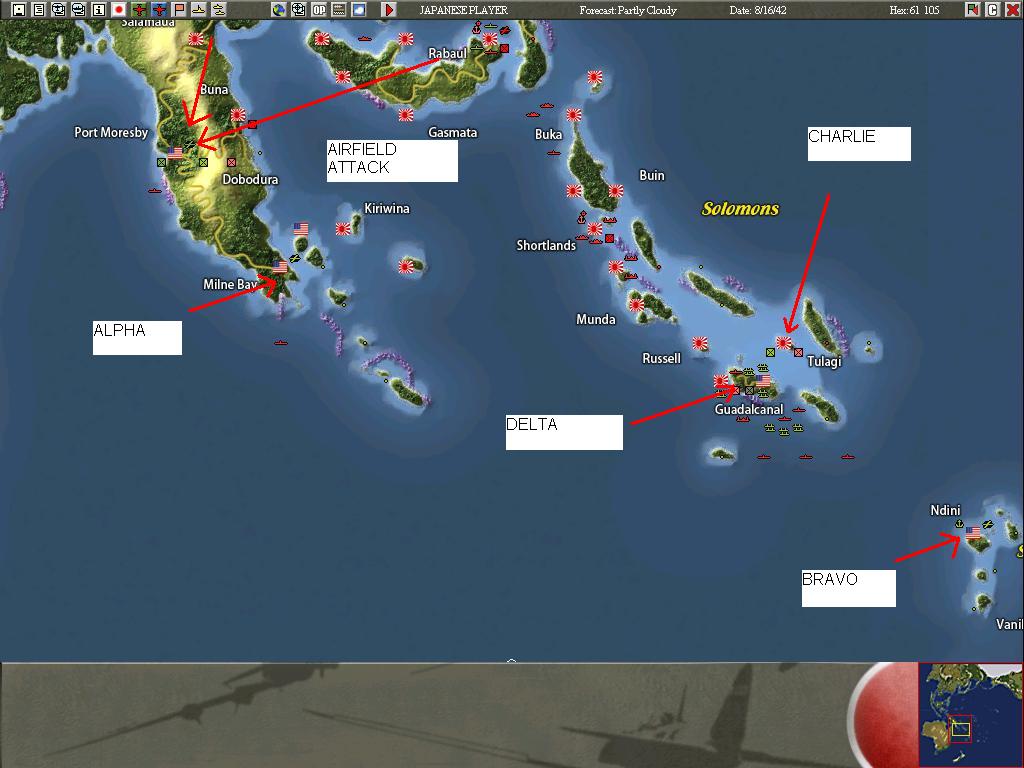Click the world minimap thumbnail
The width and height of the screenshot is (1024, 768).
(970, 714)
